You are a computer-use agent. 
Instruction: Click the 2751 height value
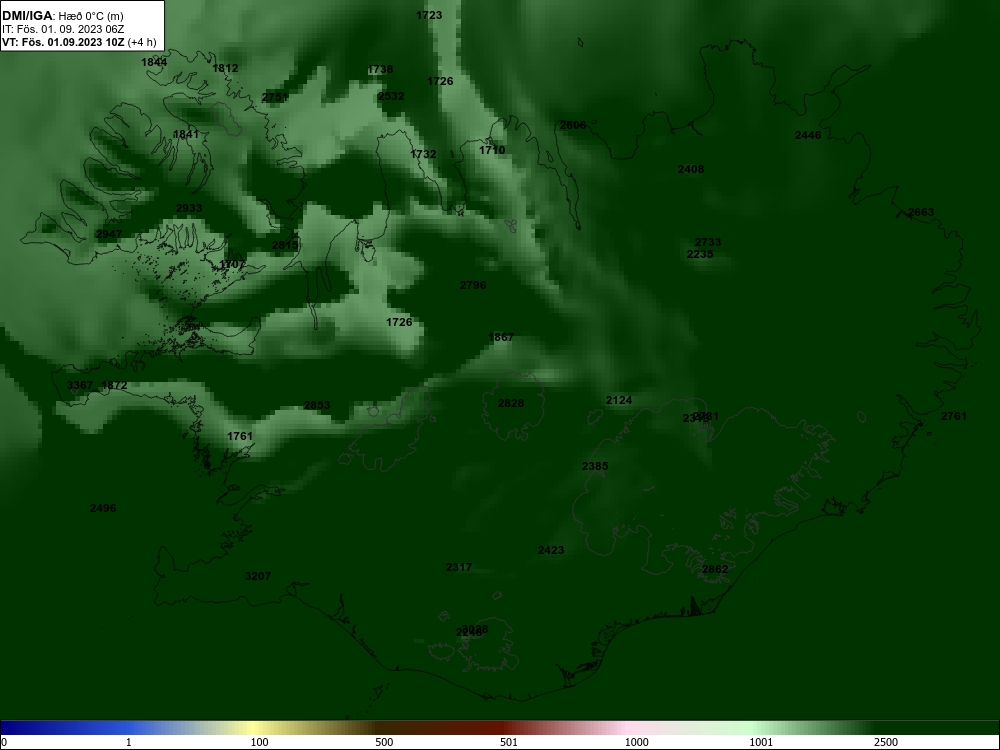pos(275,97)
